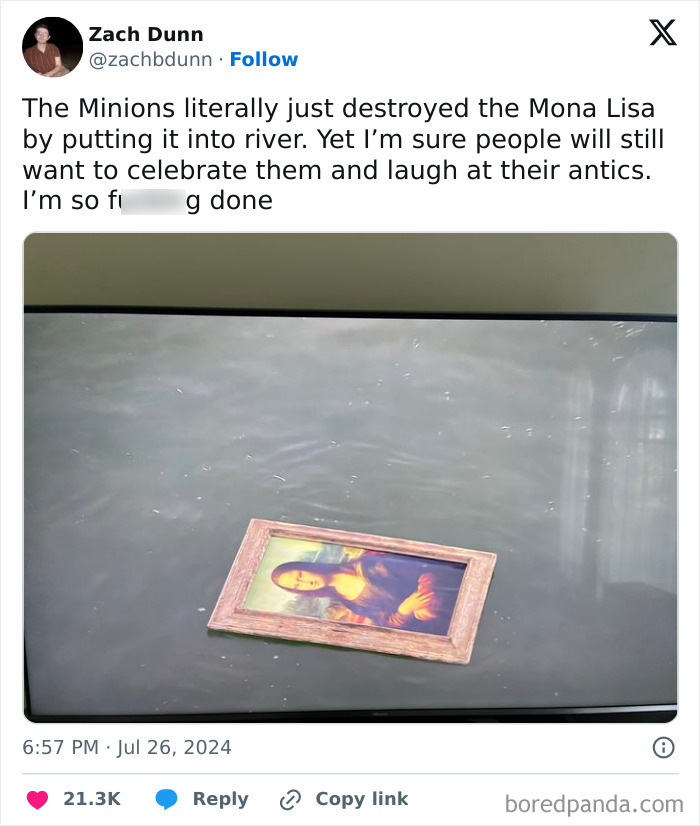Open the 6:57 PM timestamp link
The width and height of the screenshot is (700, 826).
pos(60,747)
